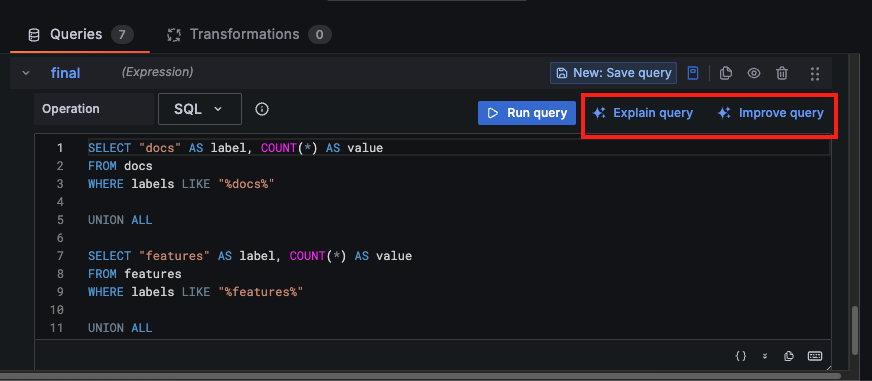This screenshot has height=381, width=872.
Task: Click the saved queries library icon
Action: click(692, 73)
